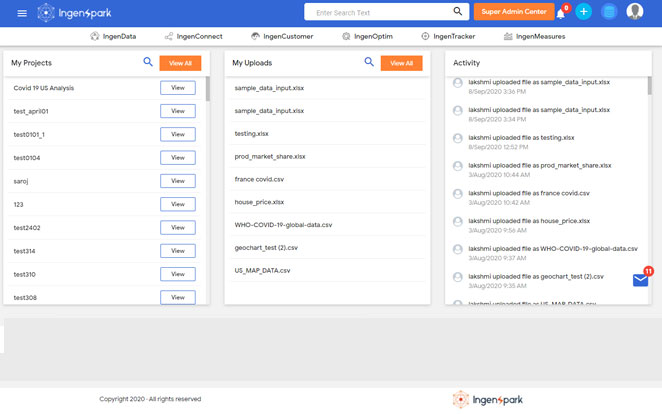Click avatar beside testing.xlsx activity
Screen dimensions: 662x414
click(x=458, y=138)
